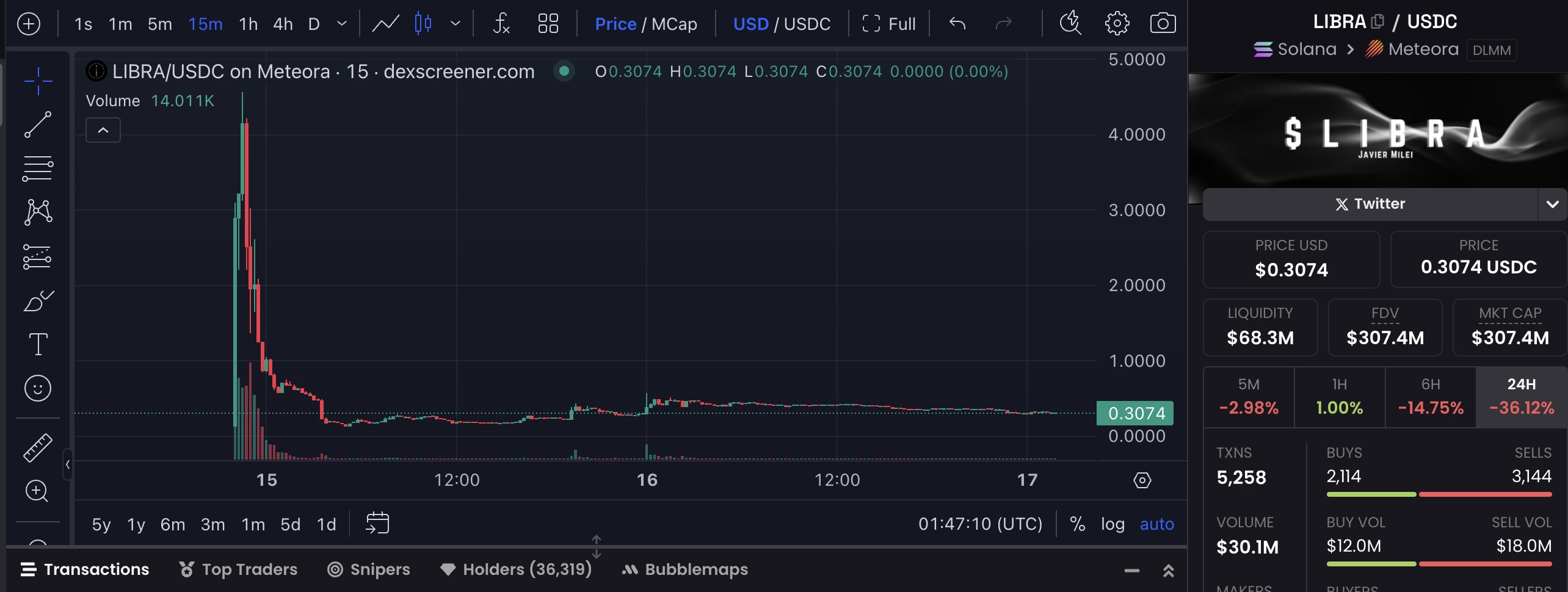Image resolution: width=1568 pixels, height=592 pixels.
Task: Click the add symbol plus-circle icon
Action: point(29,24)
